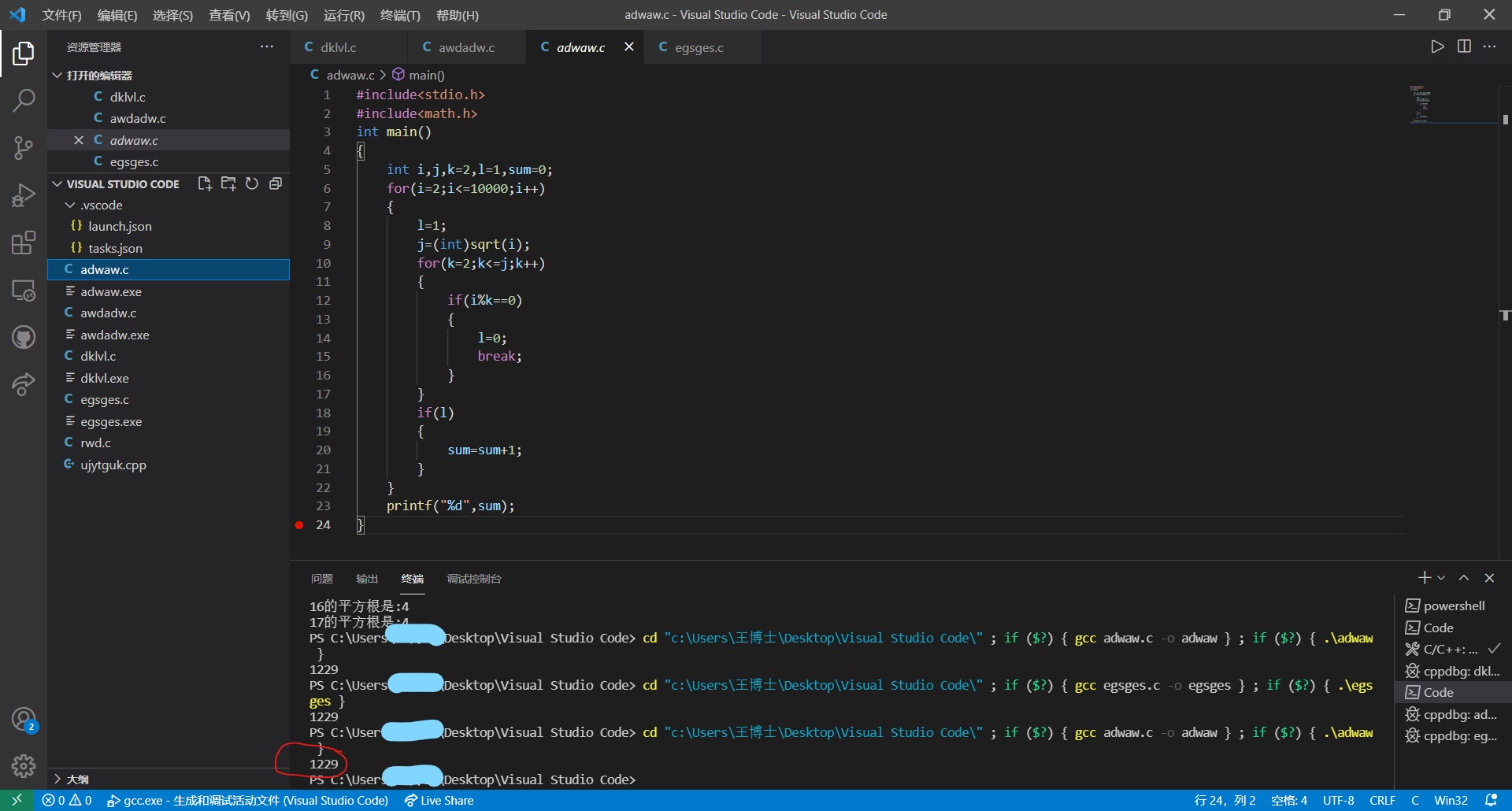The width and height of the screenshot is (1512, 811).
Task: Open the Edit menu
Action: click(x=117, y=15)
